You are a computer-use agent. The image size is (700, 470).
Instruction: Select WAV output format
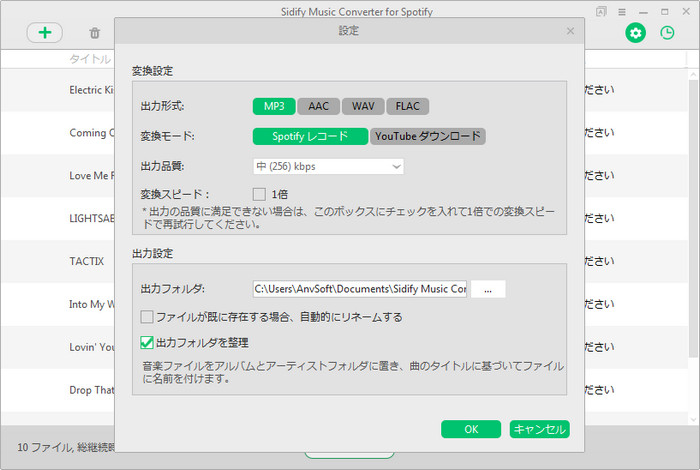pyautogui.click(x=363, y=106)
